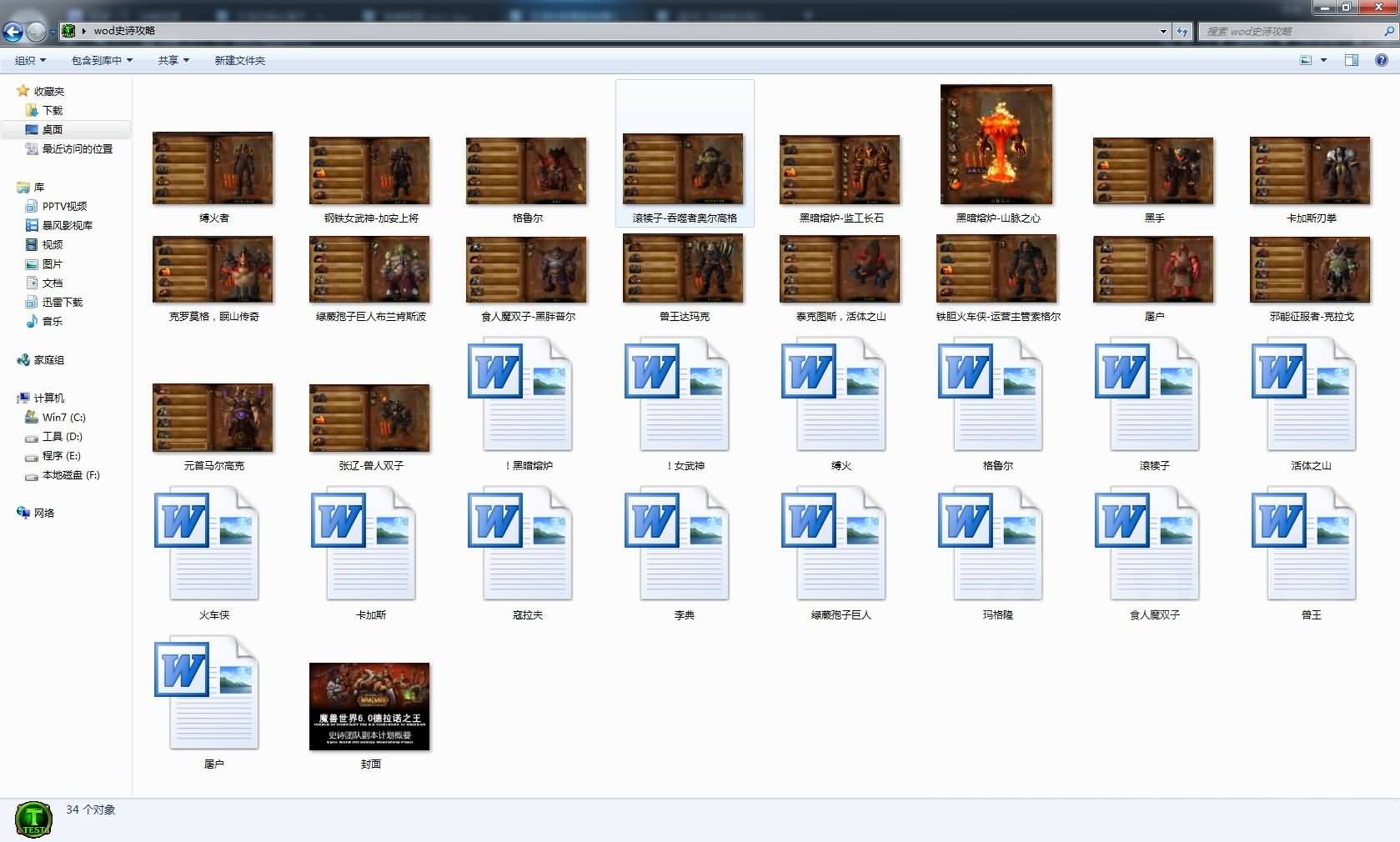The height and width of the screenshot is (842, 1400).
Task: Select the 钢铁女武神-加安上将 image
Action: point(369,171)
